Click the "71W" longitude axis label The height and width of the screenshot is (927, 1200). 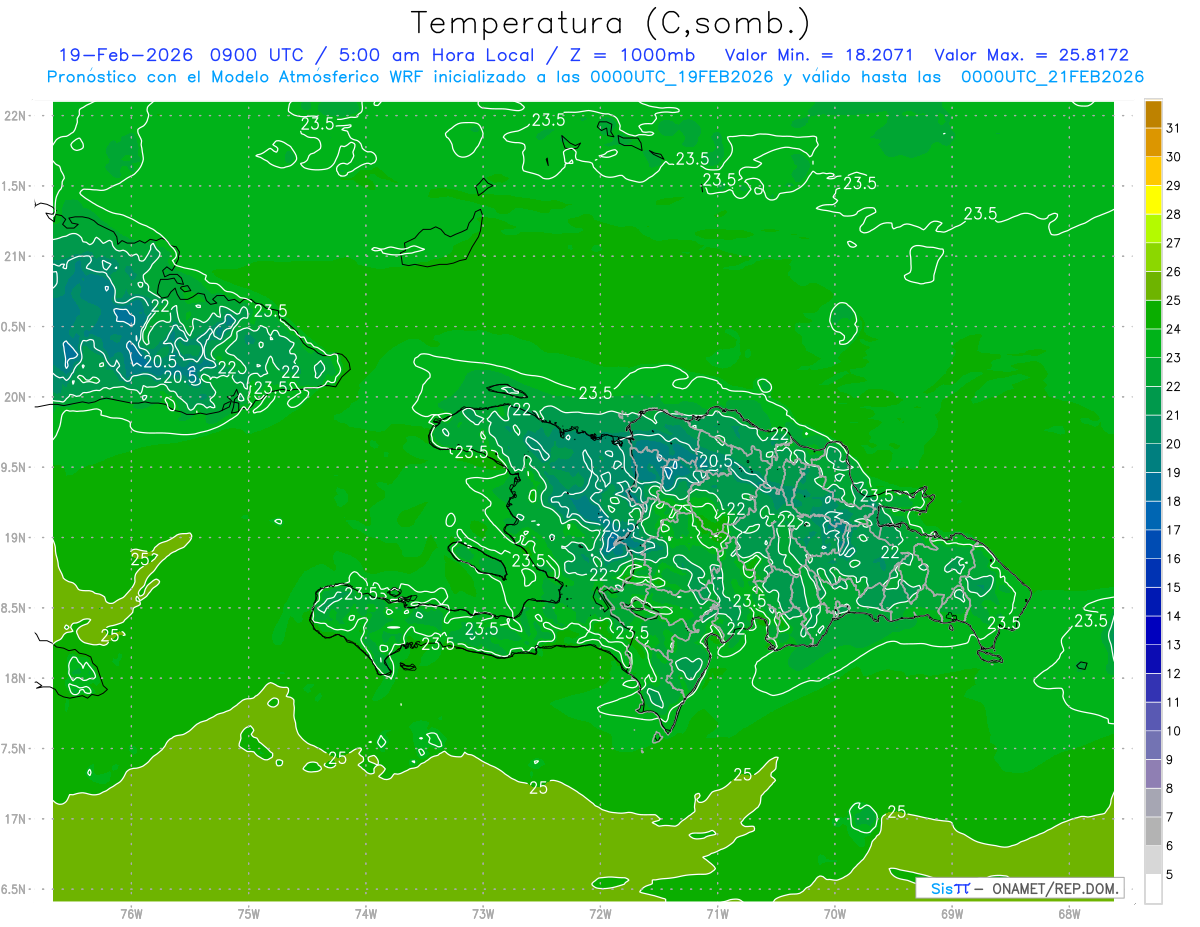click(x=717, y=914)
